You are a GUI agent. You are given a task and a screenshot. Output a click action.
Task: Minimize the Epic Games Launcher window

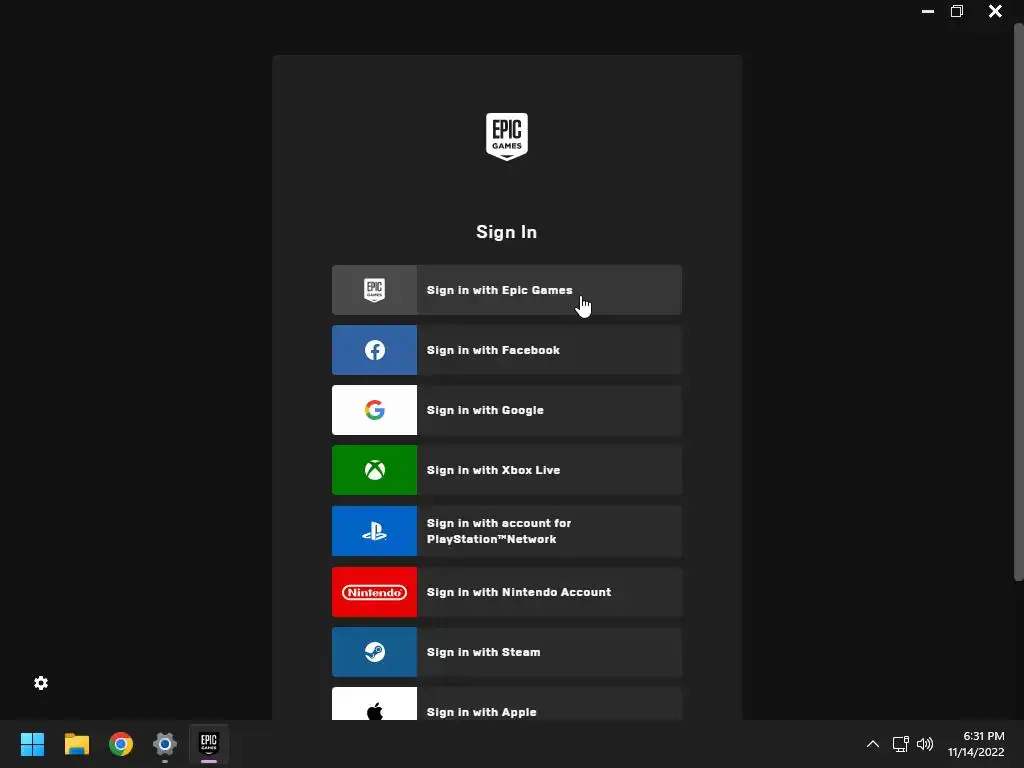click(x=927, y=11)
